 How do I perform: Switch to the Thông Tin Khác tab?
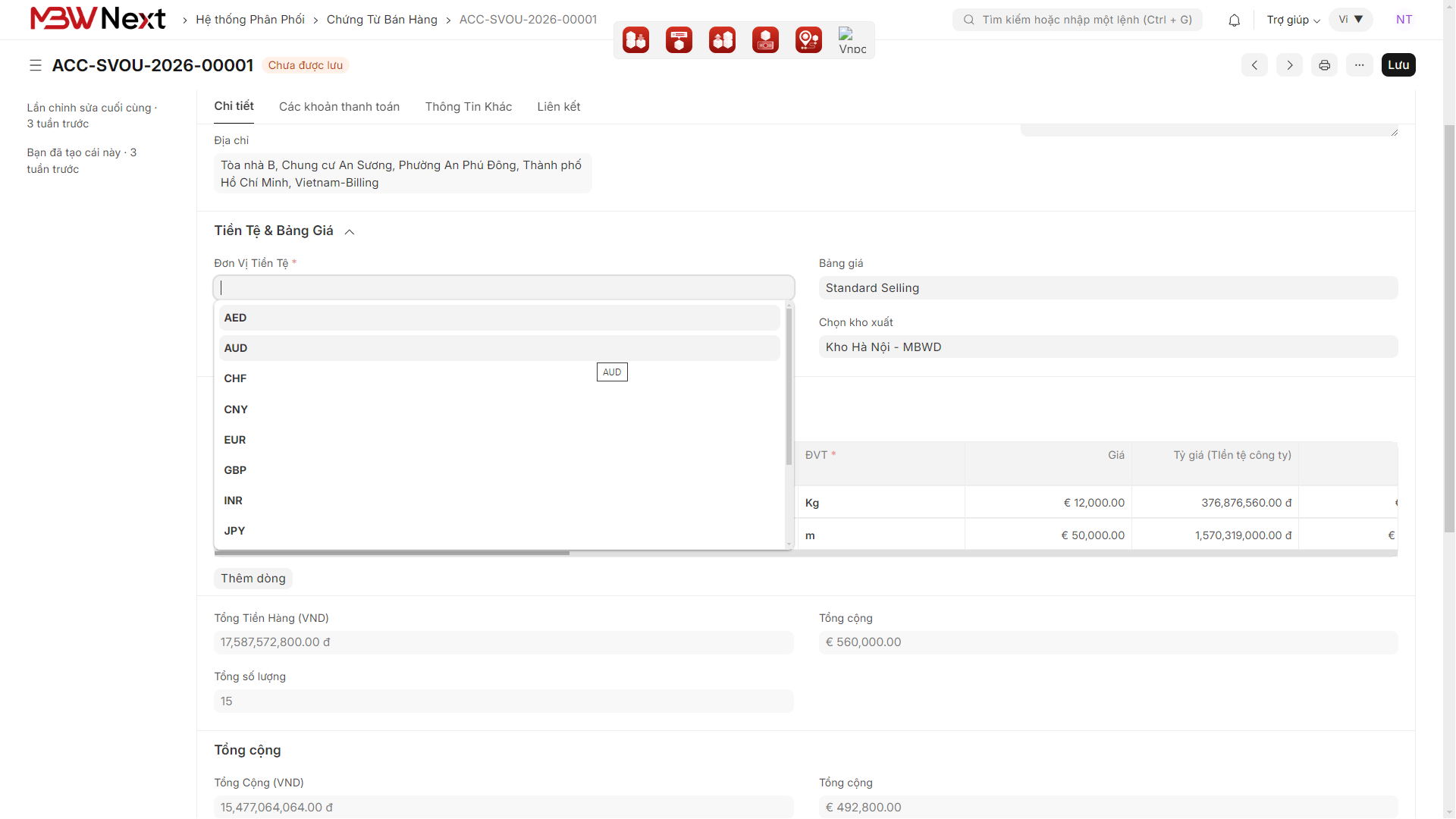click(468, 107)
